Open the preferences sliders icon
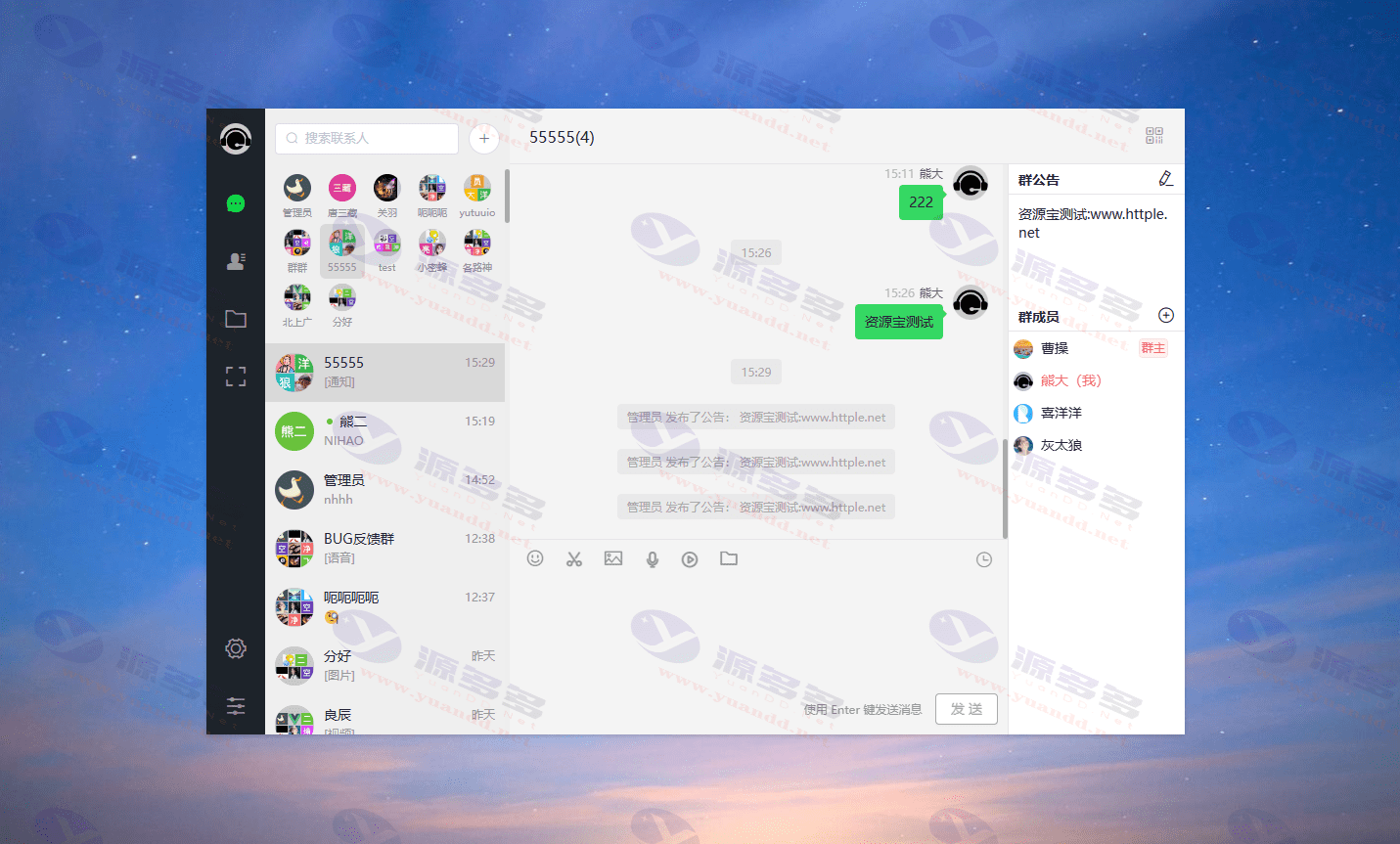 (236, 706)
